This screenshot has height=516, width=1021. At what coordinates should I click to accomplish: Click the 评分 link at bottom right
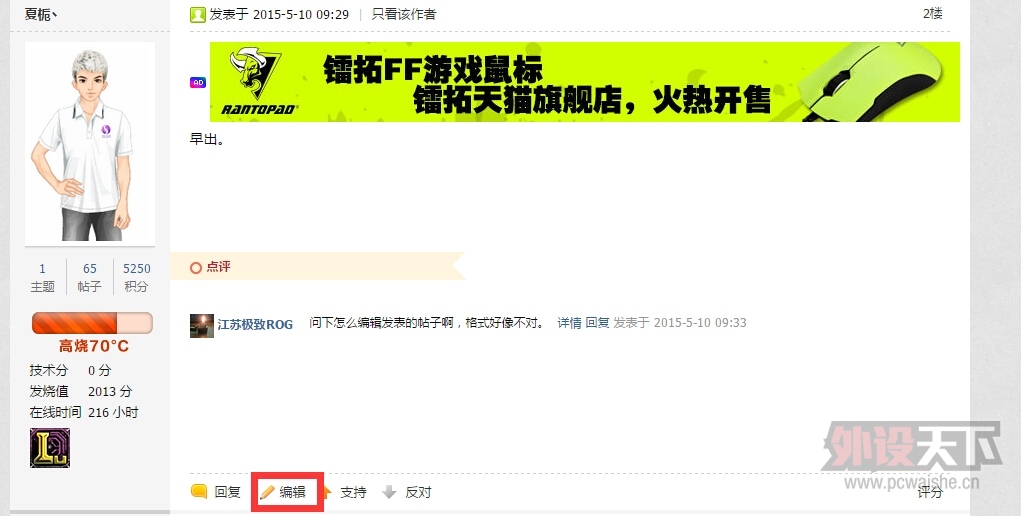[930, 493]
